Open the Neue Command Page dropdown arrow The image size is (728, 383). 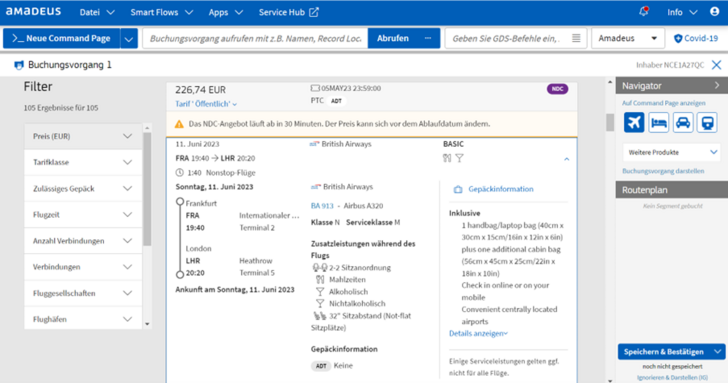(129, 39)
